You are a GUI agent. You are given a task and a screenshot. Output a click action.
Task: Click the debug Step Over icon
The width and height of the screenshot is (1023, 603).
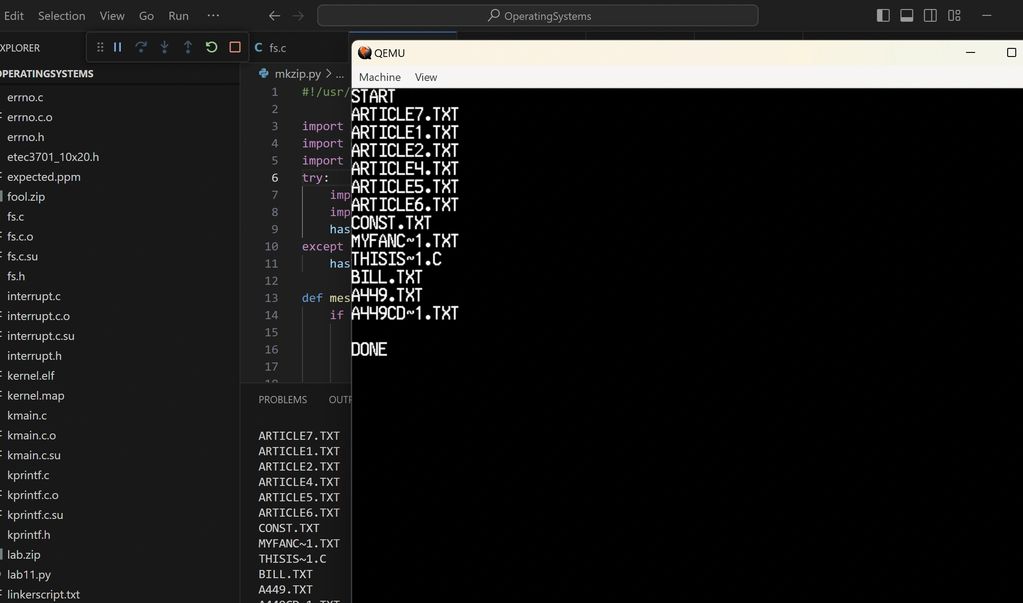point(141,47)
